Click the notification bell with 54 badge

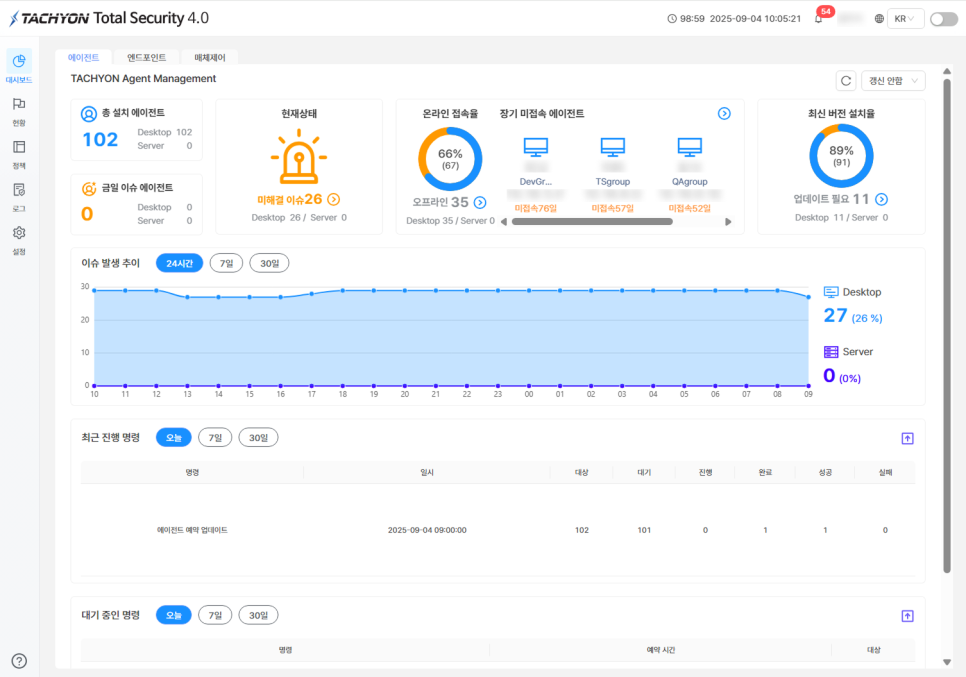(819, 18)
